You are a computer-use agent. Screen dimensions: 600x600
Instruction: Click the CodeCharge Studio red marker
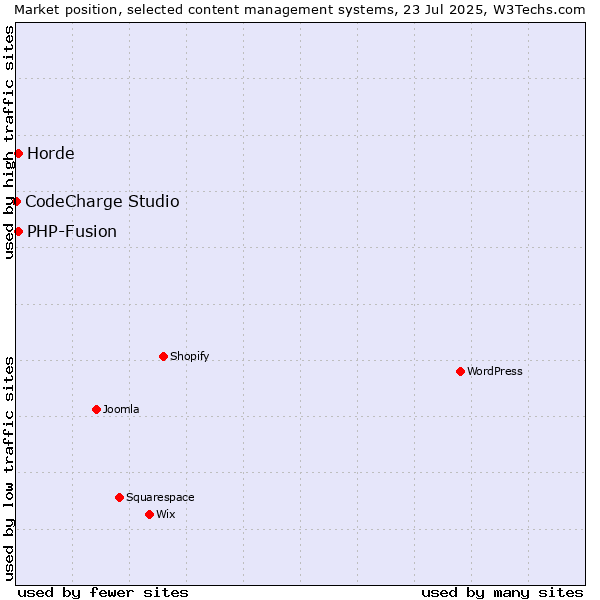click(16, 201)
